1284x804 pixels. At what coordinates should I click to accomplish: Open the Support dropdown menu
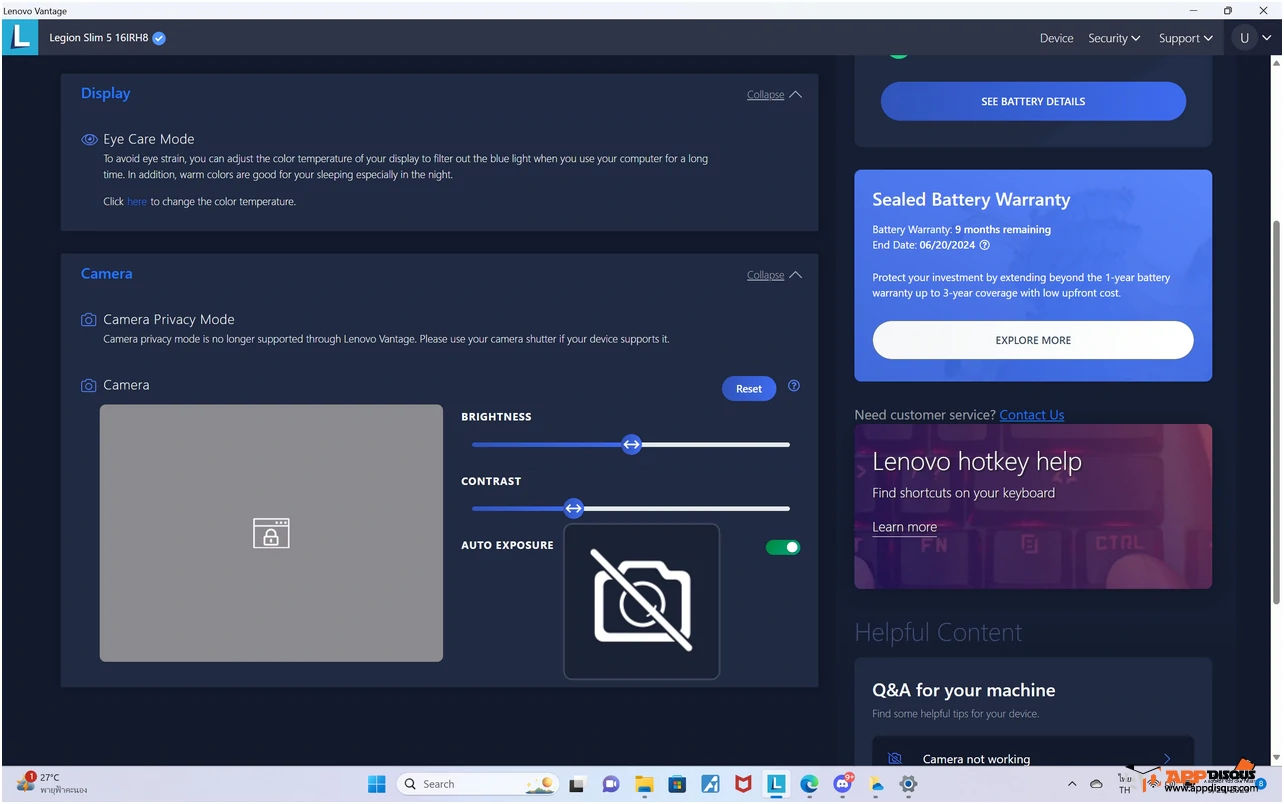coord(1185,38)
